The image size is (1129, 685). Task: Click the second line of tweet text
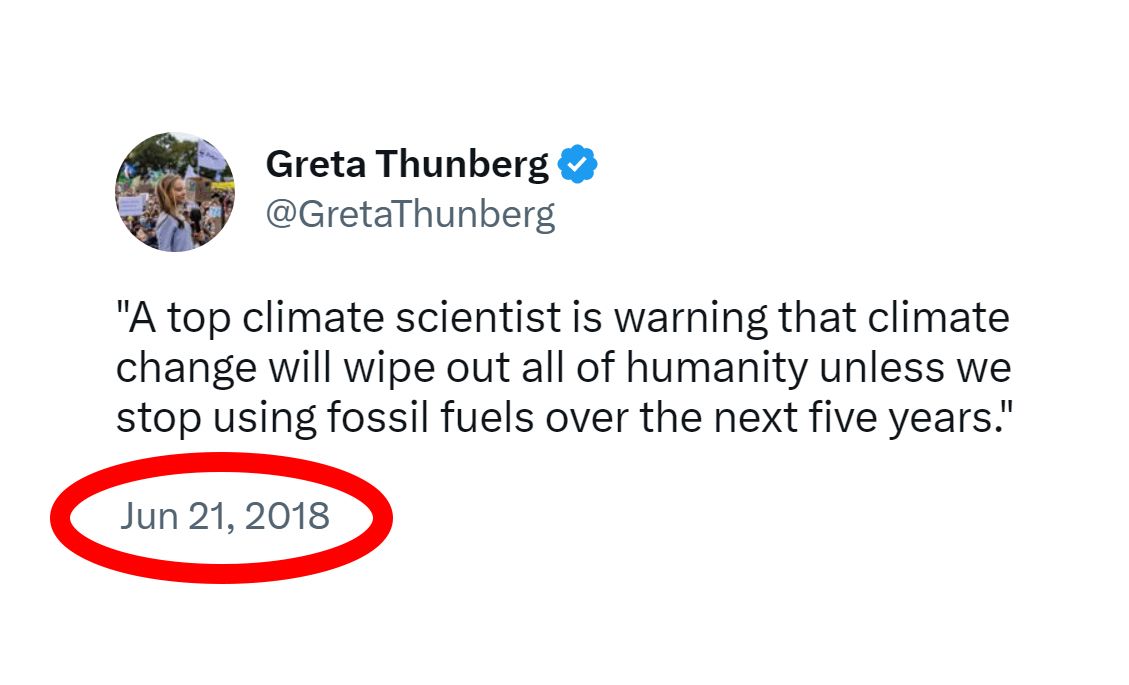pyautogui.click(x=563, y=368)
